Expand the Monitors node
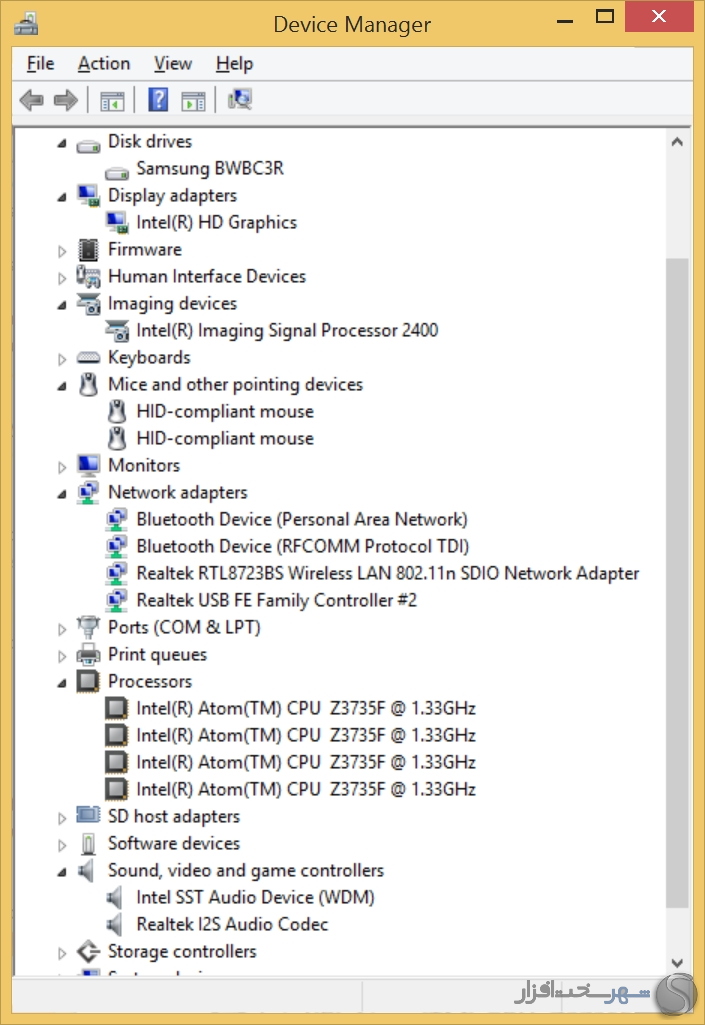Screen dimensions: 705x1025 [61, 467]
